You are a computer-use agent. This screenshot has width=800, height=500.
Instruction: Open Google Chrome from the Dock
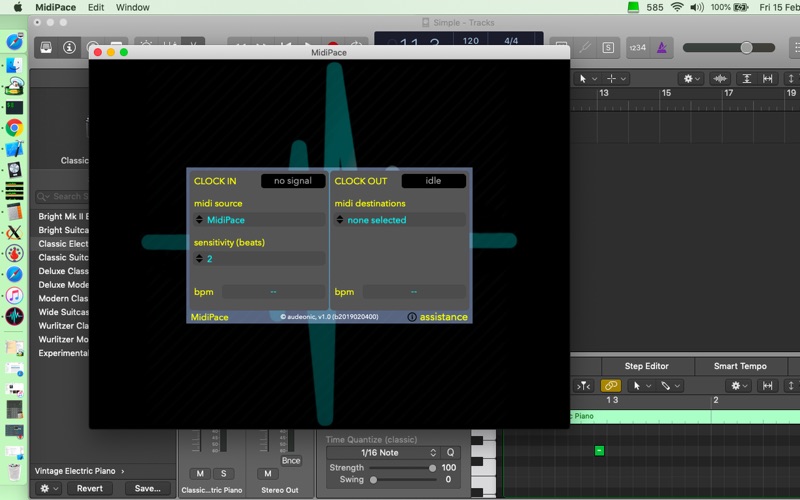coord(14,128)
